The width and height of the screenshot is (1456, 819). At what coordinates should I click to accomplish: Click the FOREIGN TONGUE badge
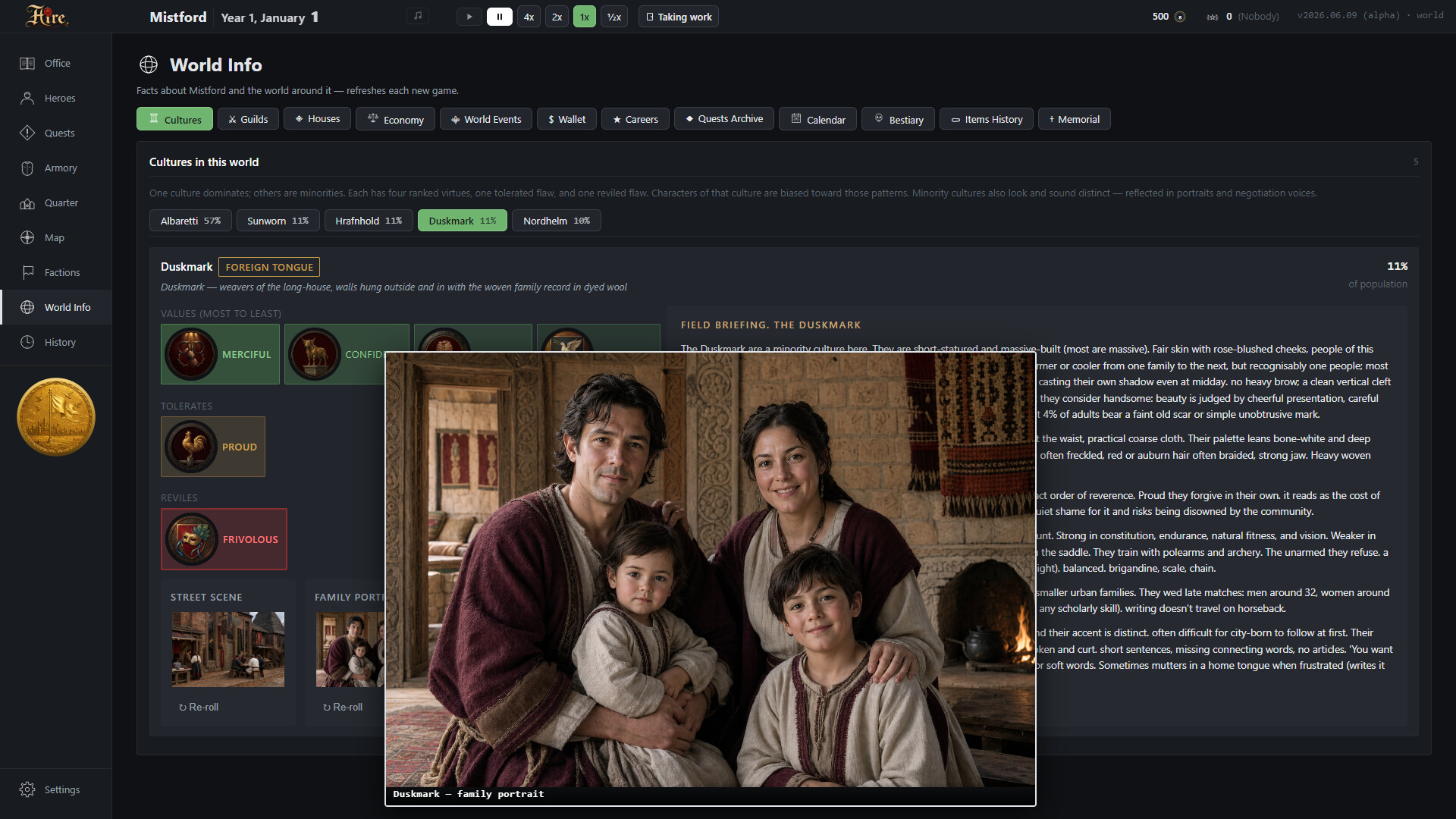pos(269,267)
